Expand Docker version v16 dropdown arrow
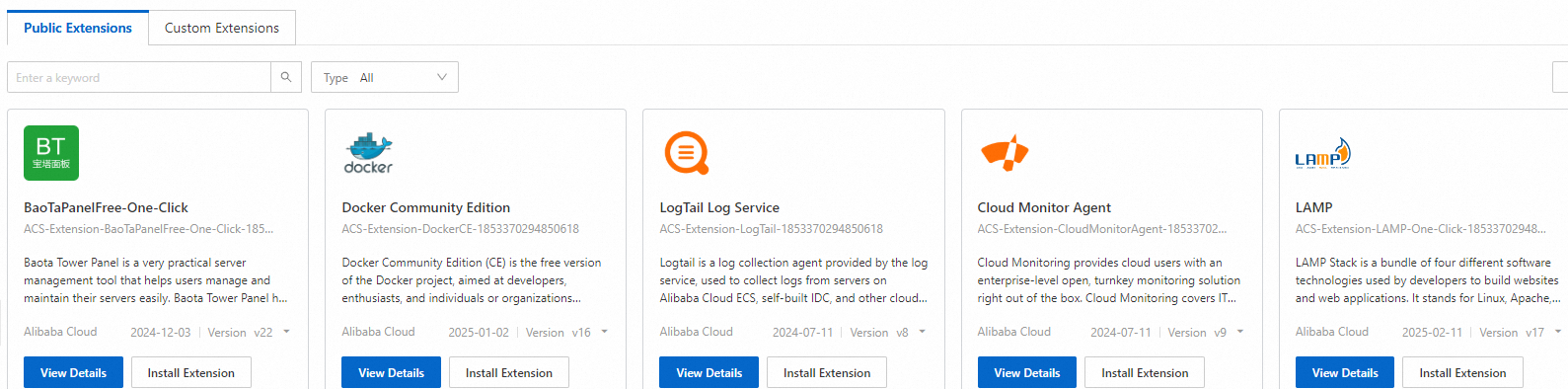 click(605, 332)
